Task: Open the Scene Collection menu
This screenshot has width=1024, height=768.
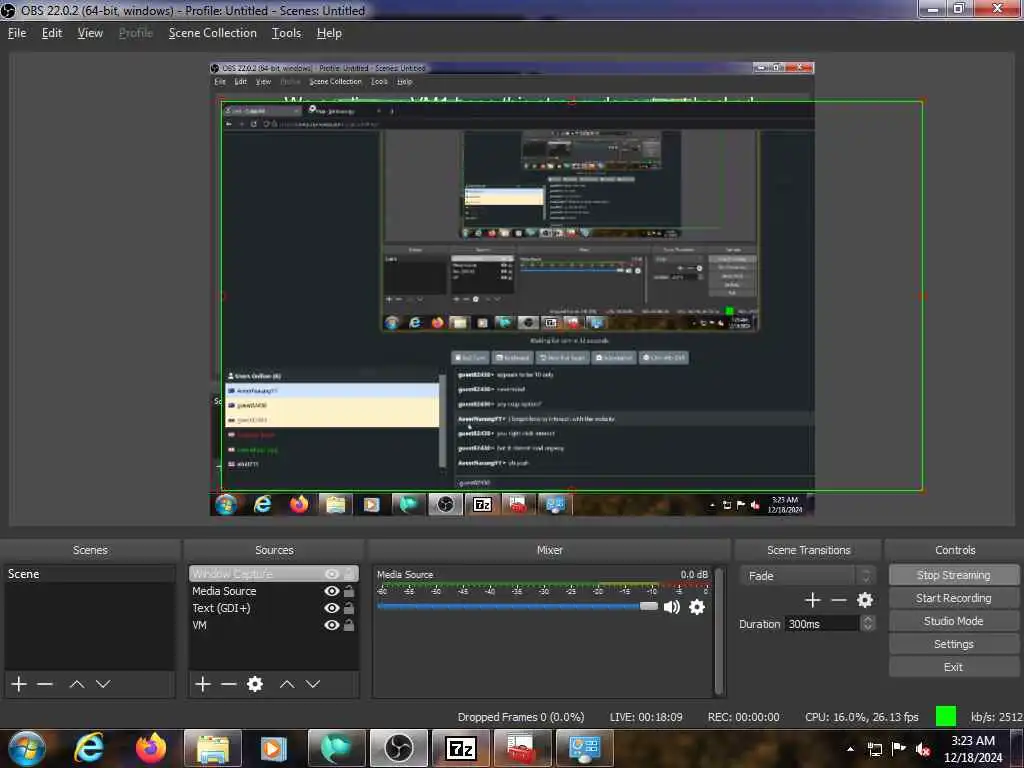Action: pos(212,33)
